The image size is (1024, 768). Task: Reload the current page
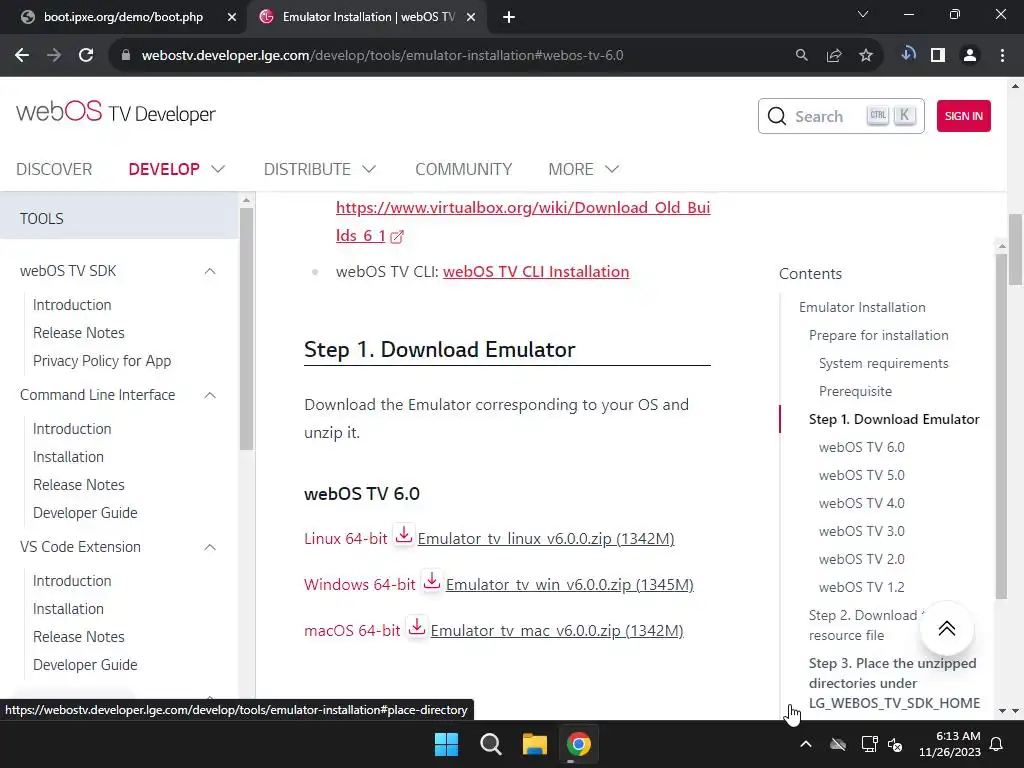click(x=86, y=56)
